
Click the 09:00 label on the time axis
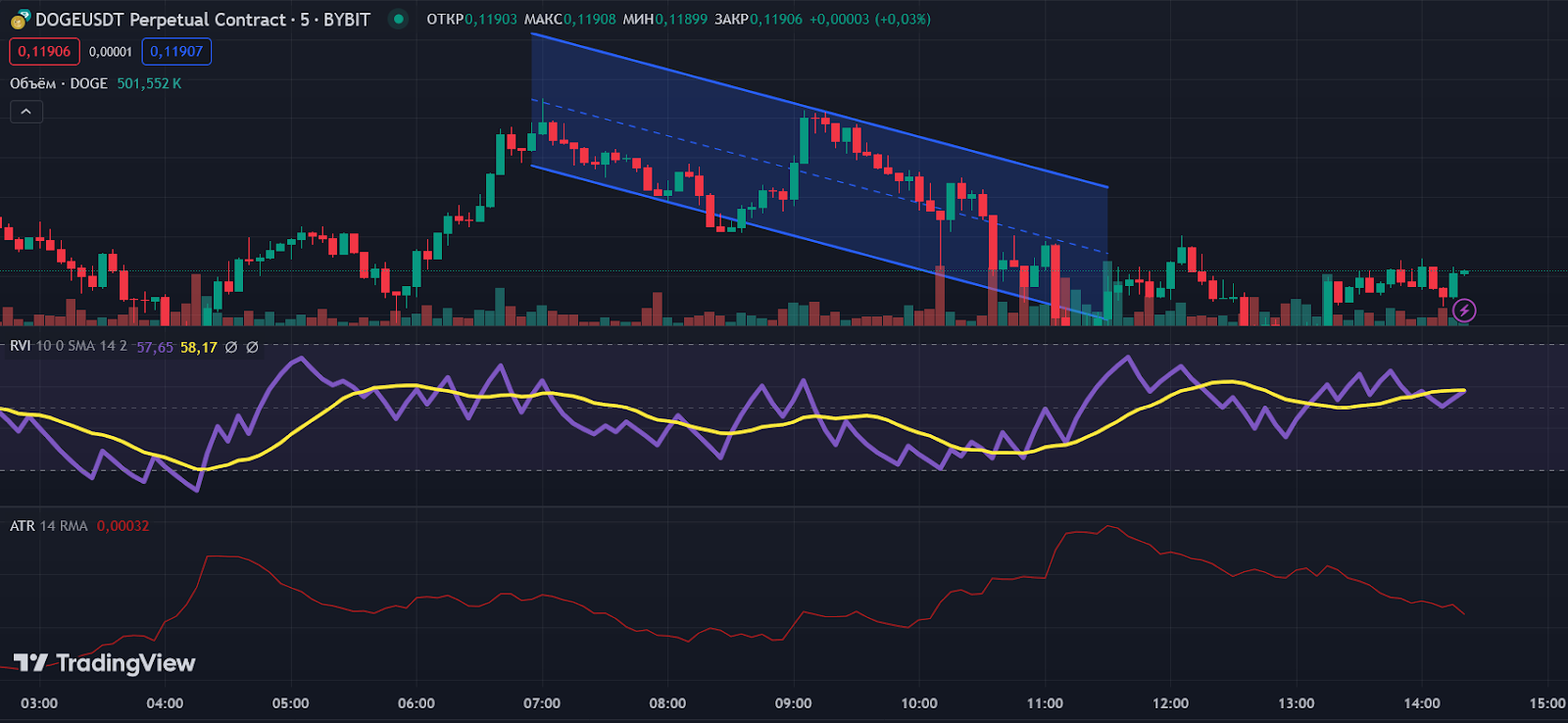[794, 703]
